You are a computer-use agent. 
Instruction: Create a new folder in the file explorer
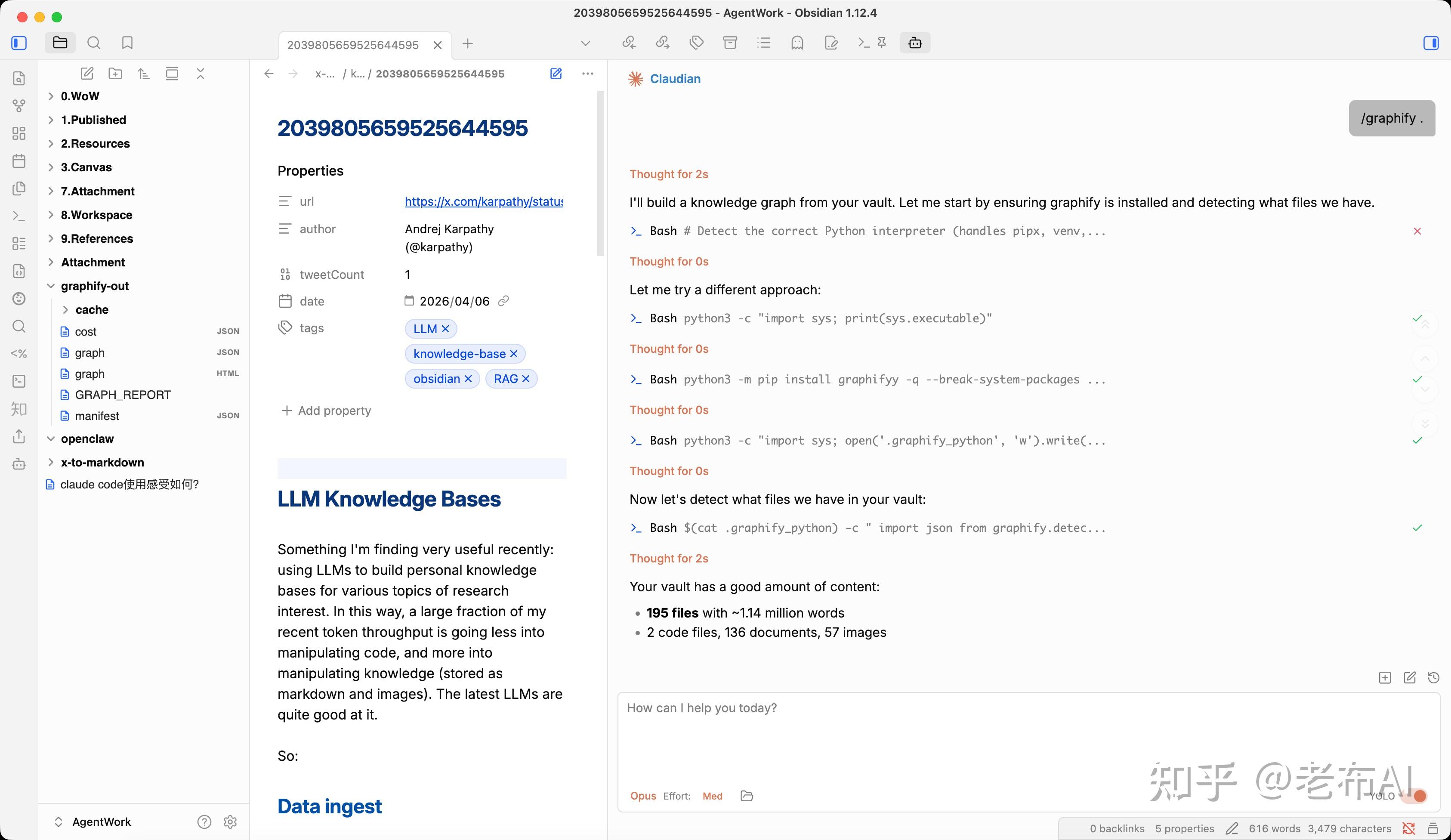click(115, 74)
